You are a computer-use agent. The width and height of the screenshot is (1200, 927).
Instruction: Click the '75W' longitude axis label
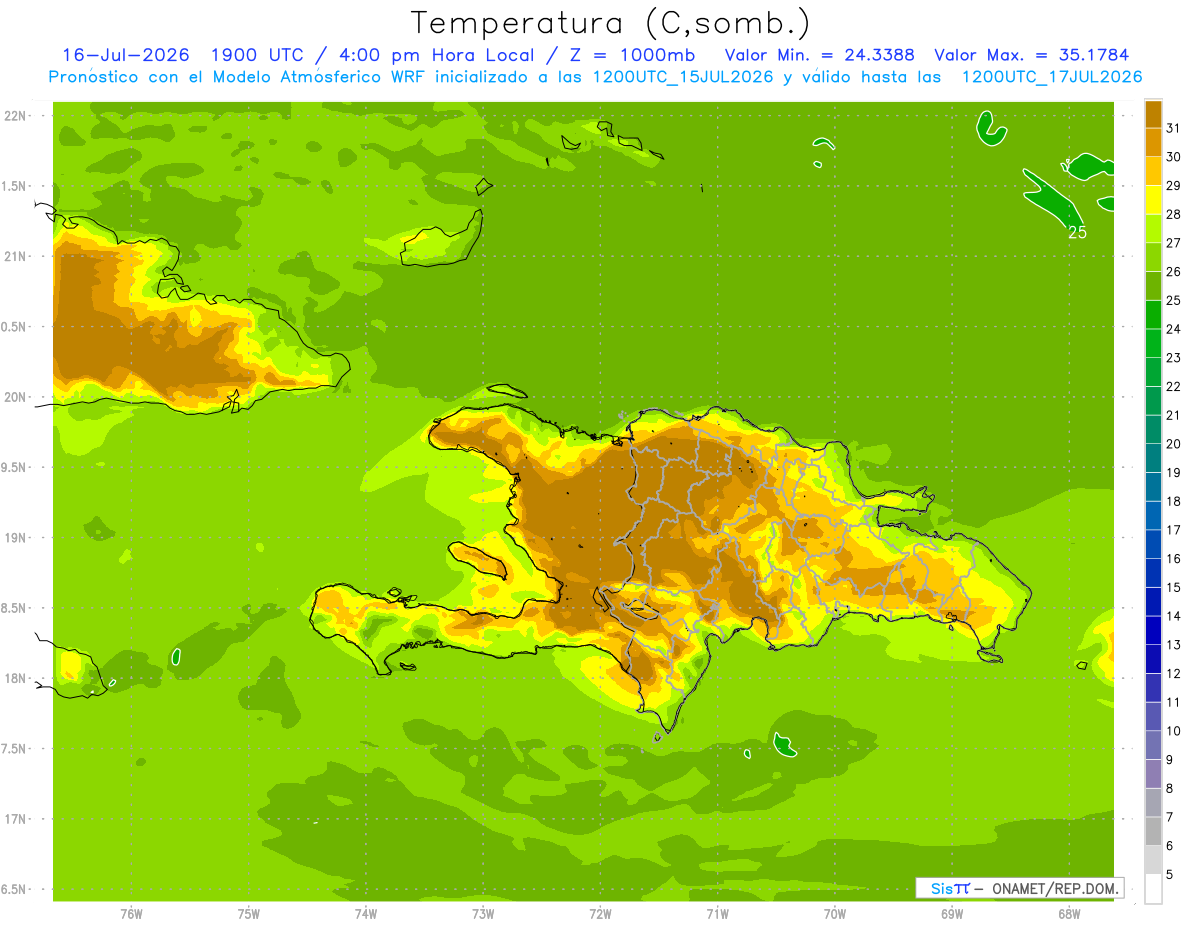pos(249,914)
